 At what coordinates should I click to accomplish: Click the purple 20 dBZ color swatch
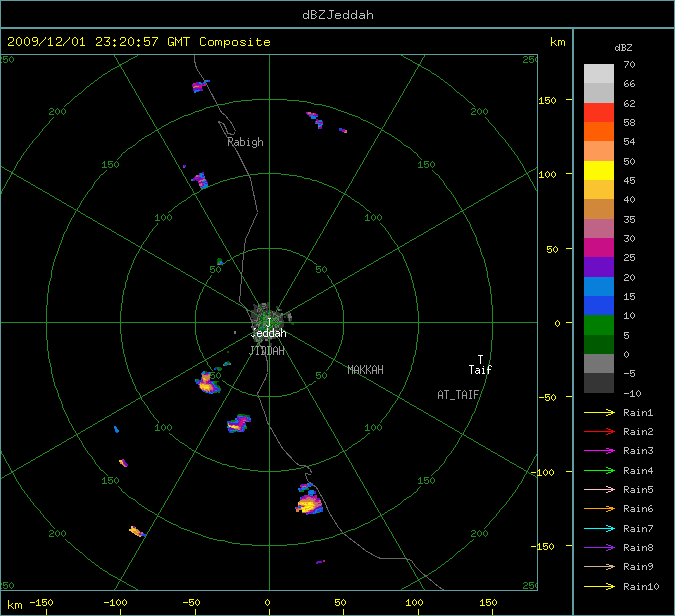[x=599, y=267]
